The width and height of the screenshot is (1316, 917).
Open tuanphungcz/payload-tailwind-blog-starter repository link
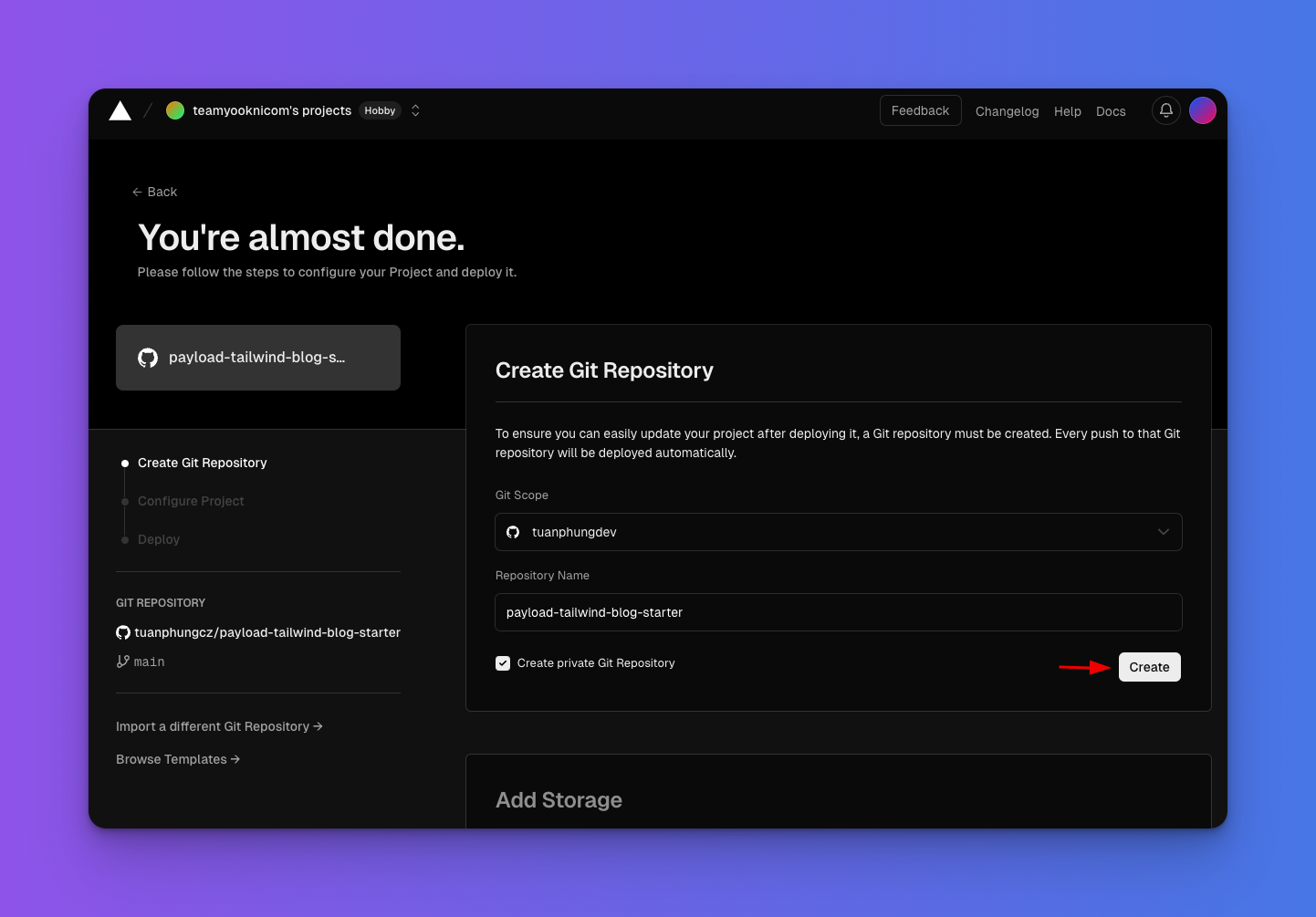click(267, 632)
